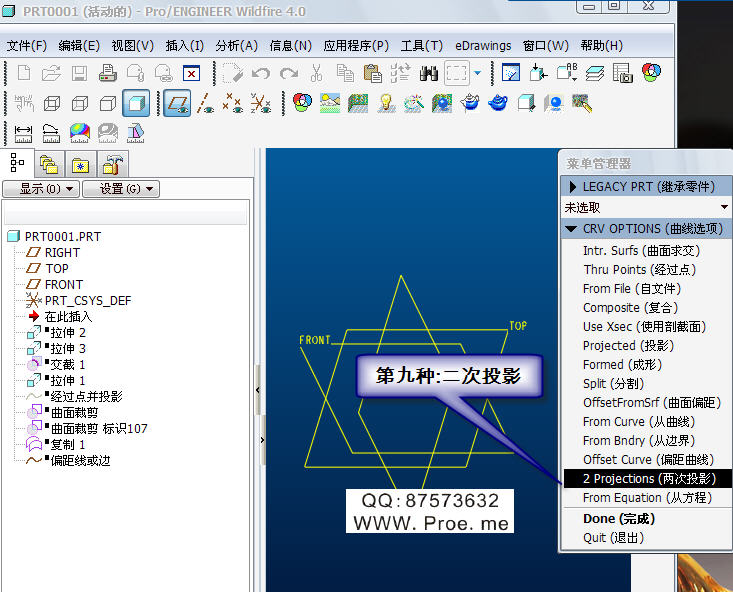Viewport: 733px width, 592px height.
Task: Click the model tree search field
Action: [x=125, y=213]
